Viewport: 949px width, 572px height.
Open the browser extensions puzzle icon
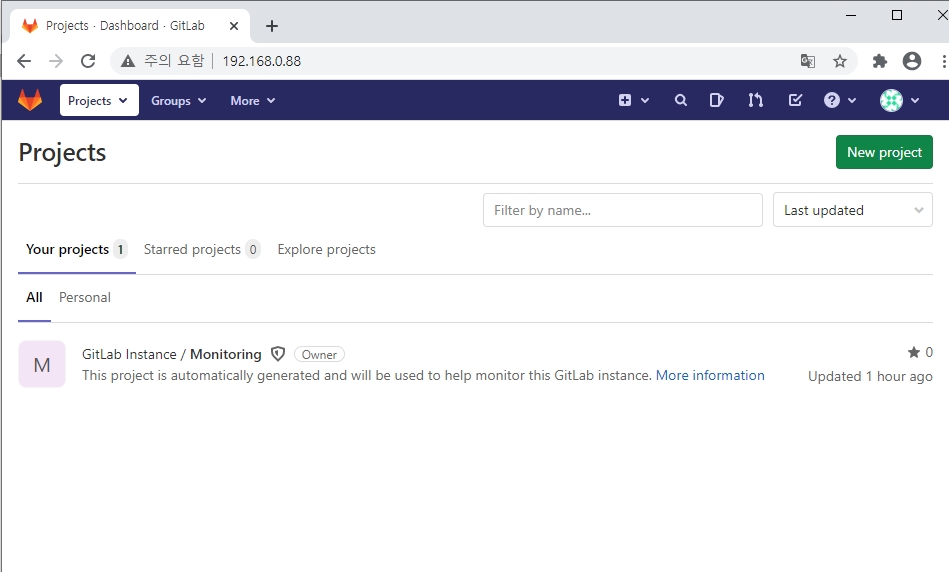click(879, 61)
